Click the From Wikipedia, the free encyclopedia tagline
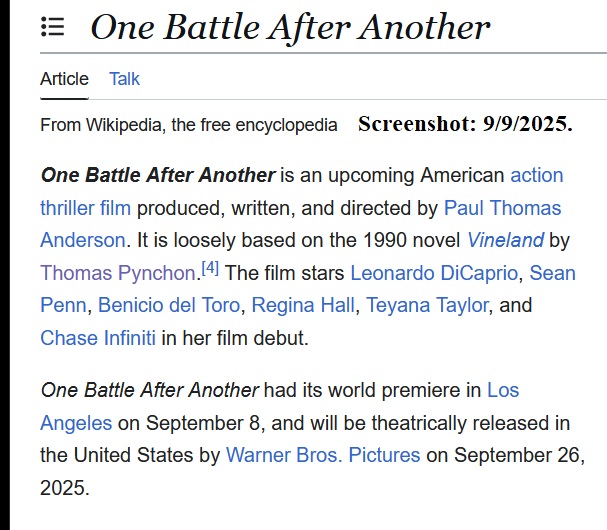 coord(189,126)
